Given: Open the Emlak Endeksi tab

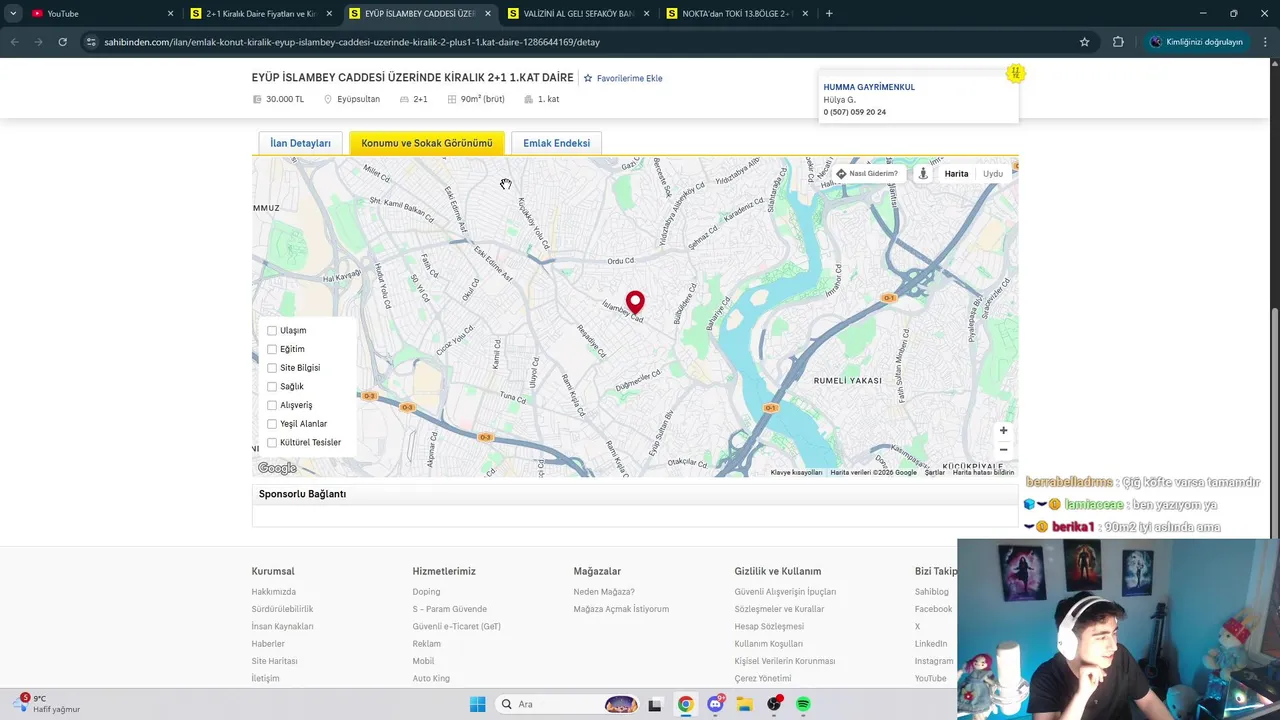Looking at the screenshot, I should pyautogui.click(x=556, y=143).
